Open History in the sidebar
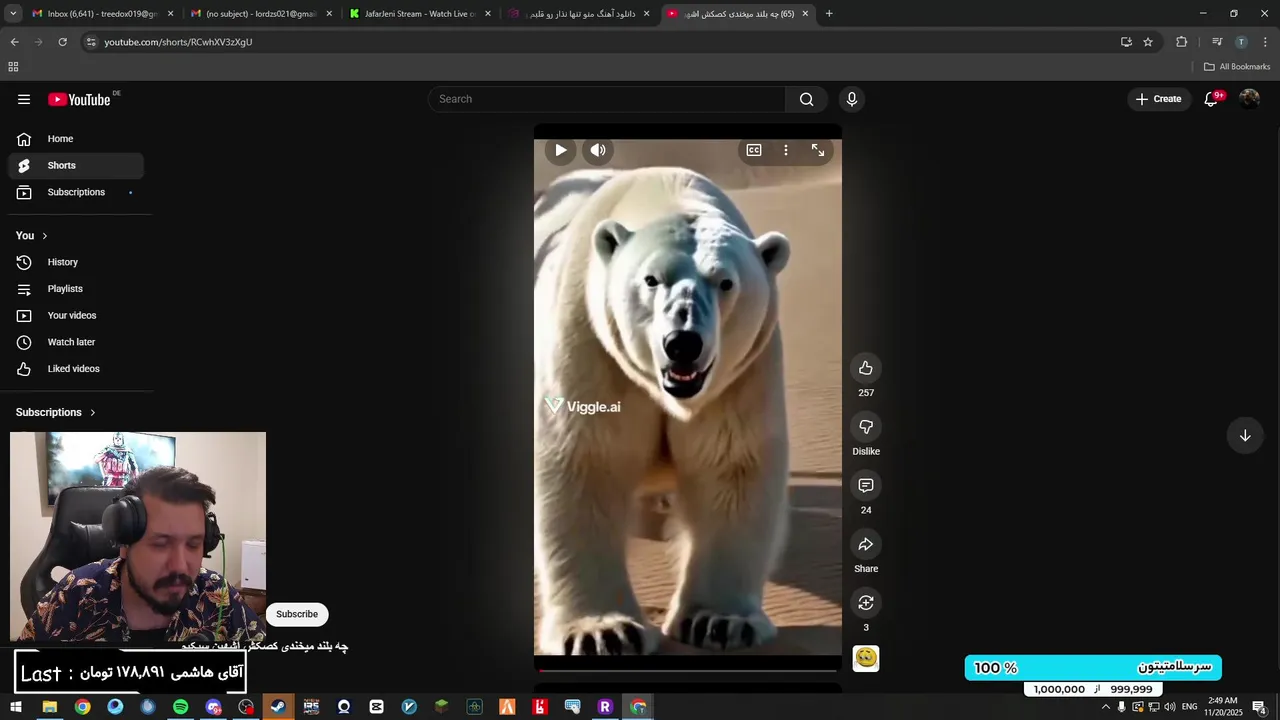The width and height of the screenshot is (1280, 720). coord(76,262)
